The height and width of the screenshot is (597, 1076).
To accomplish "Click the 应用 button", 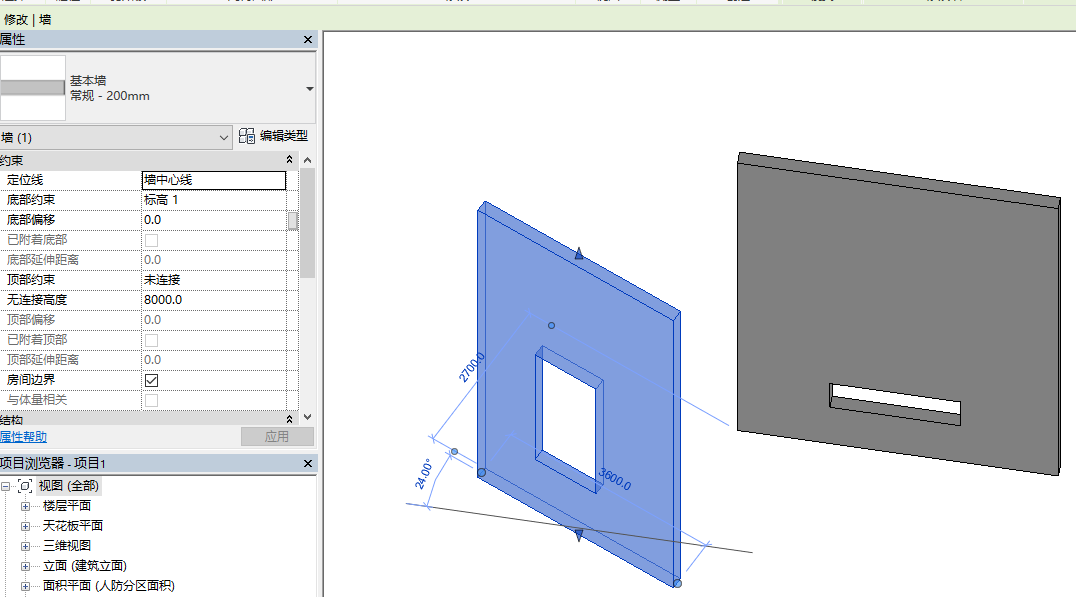I will tap(277, 436).
